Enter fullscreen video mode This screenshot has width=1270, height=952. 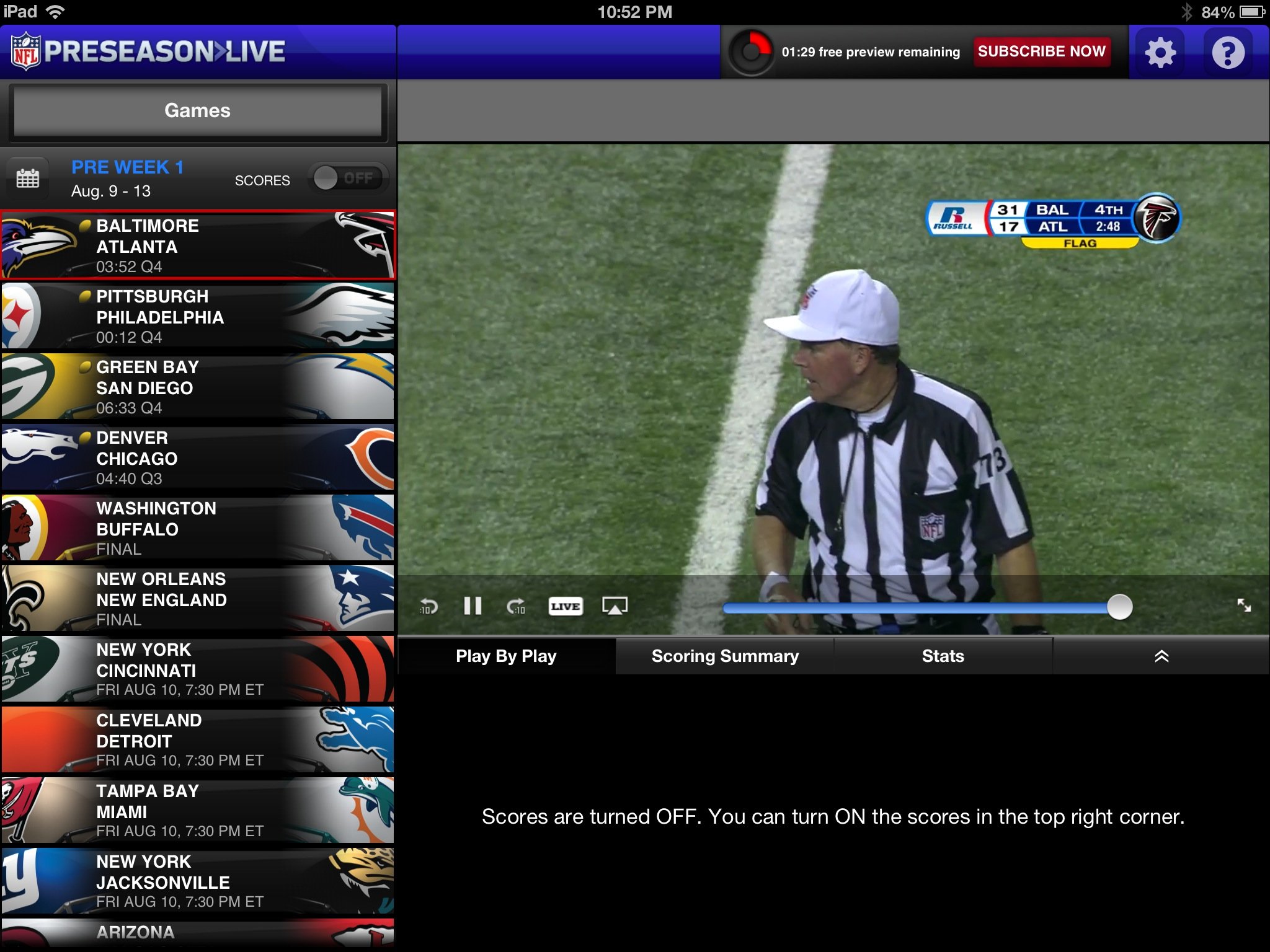pyautogui.click(x=1244, y=606)
